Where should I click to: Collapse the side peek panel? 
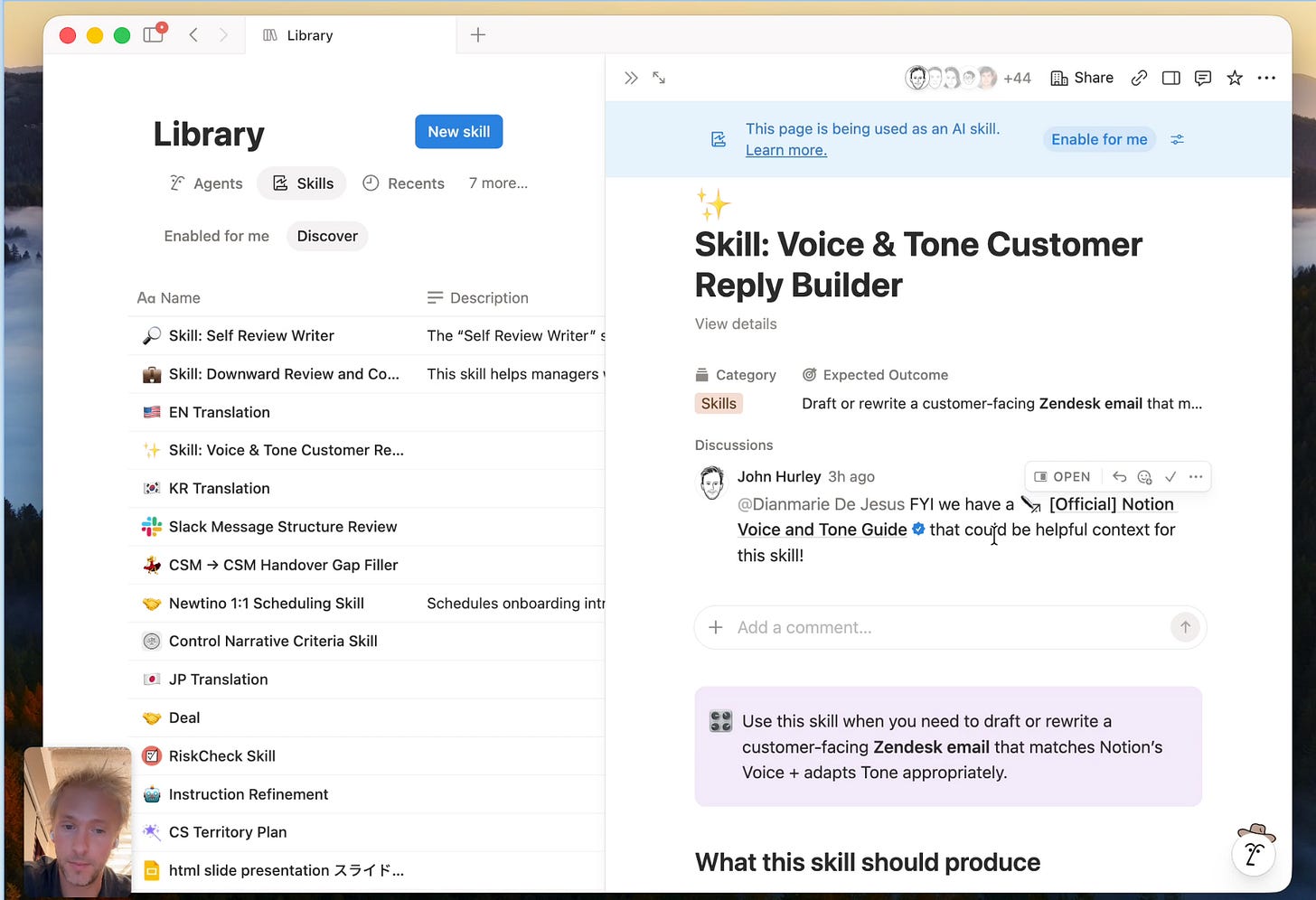[631, 78]
